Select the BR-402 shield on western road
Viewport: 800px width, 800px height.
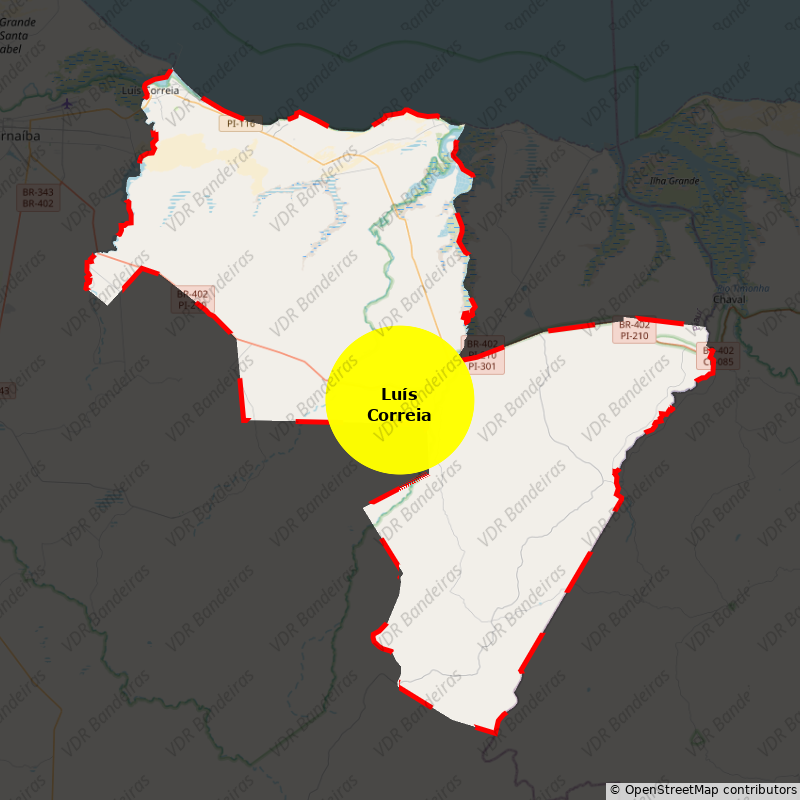193,299
